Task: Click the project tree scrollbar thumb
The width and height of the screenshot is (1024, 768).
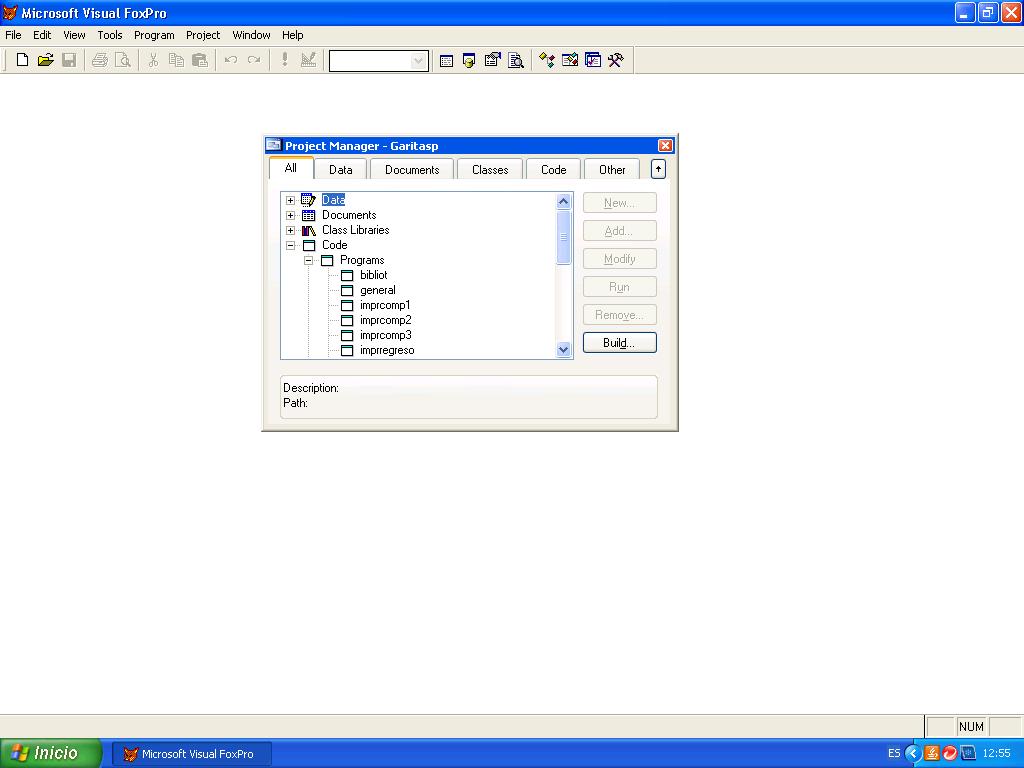Action: point(564,237)
